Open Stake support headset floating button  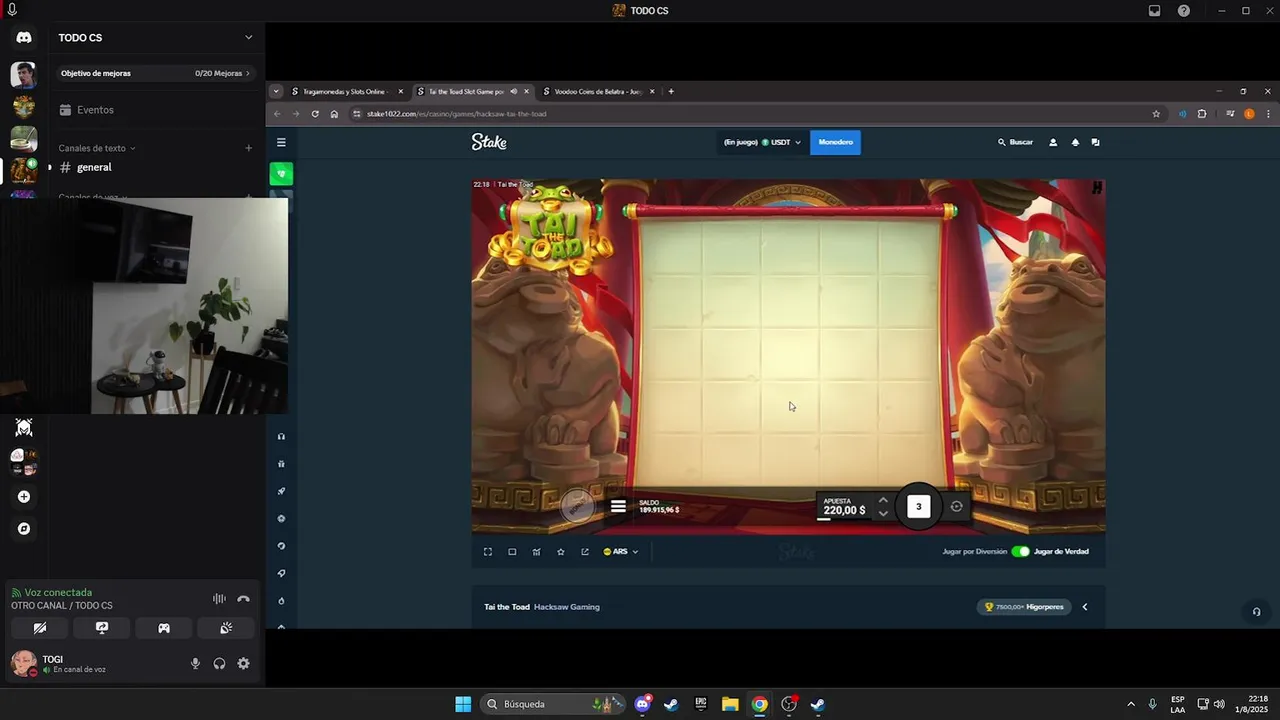(1256, 612)
